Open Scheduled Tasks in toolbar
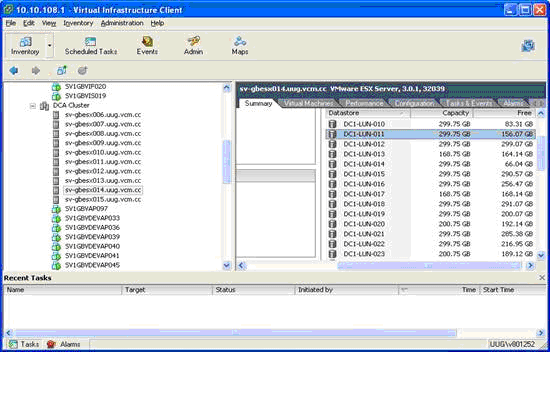The height and width of the screenshot is (410, 550). point(91,46)
